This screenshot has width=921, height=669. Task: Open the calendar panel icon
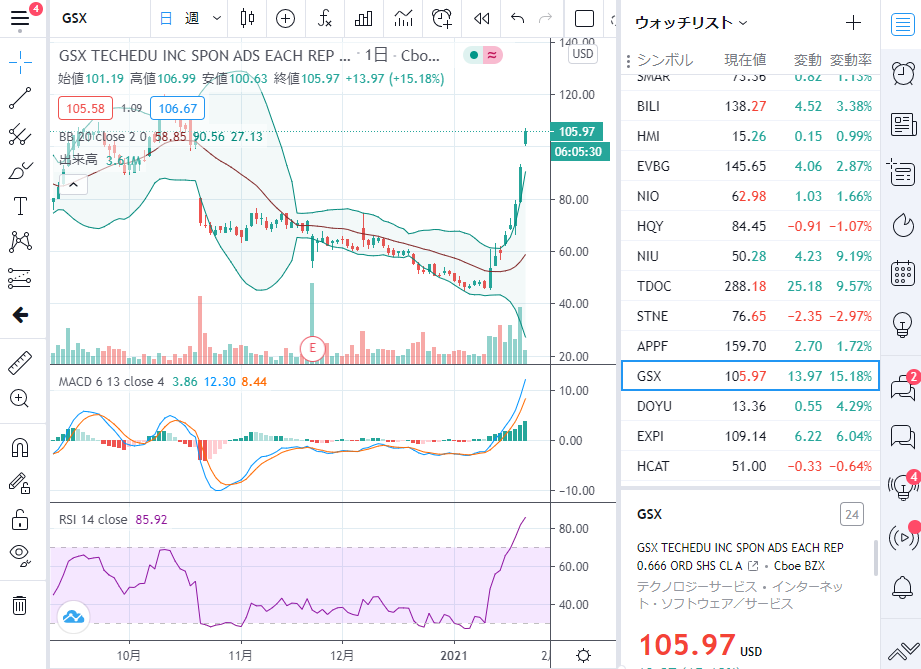click(x=902, y=273)
